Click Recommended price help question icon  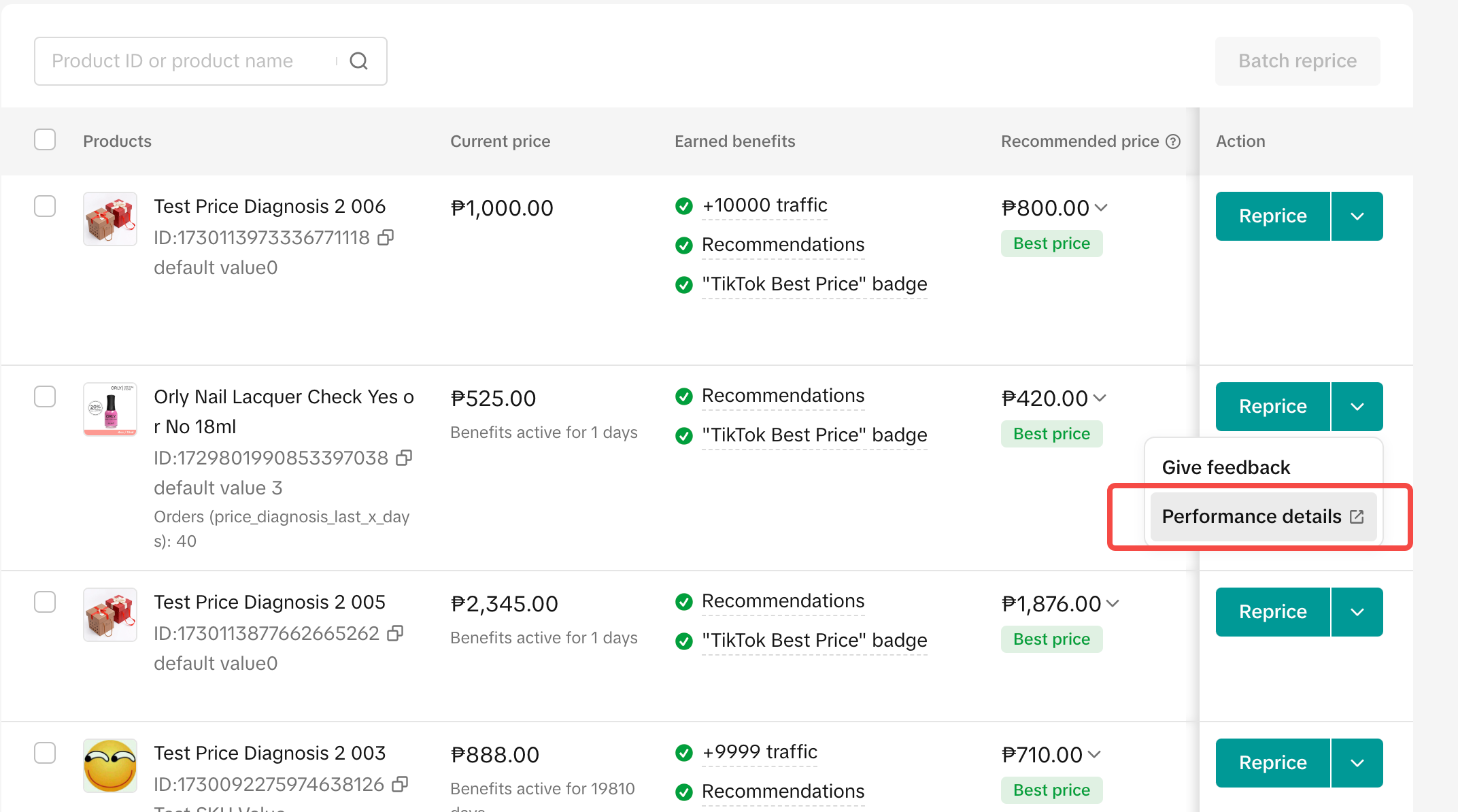click(x=1173, y=141)
